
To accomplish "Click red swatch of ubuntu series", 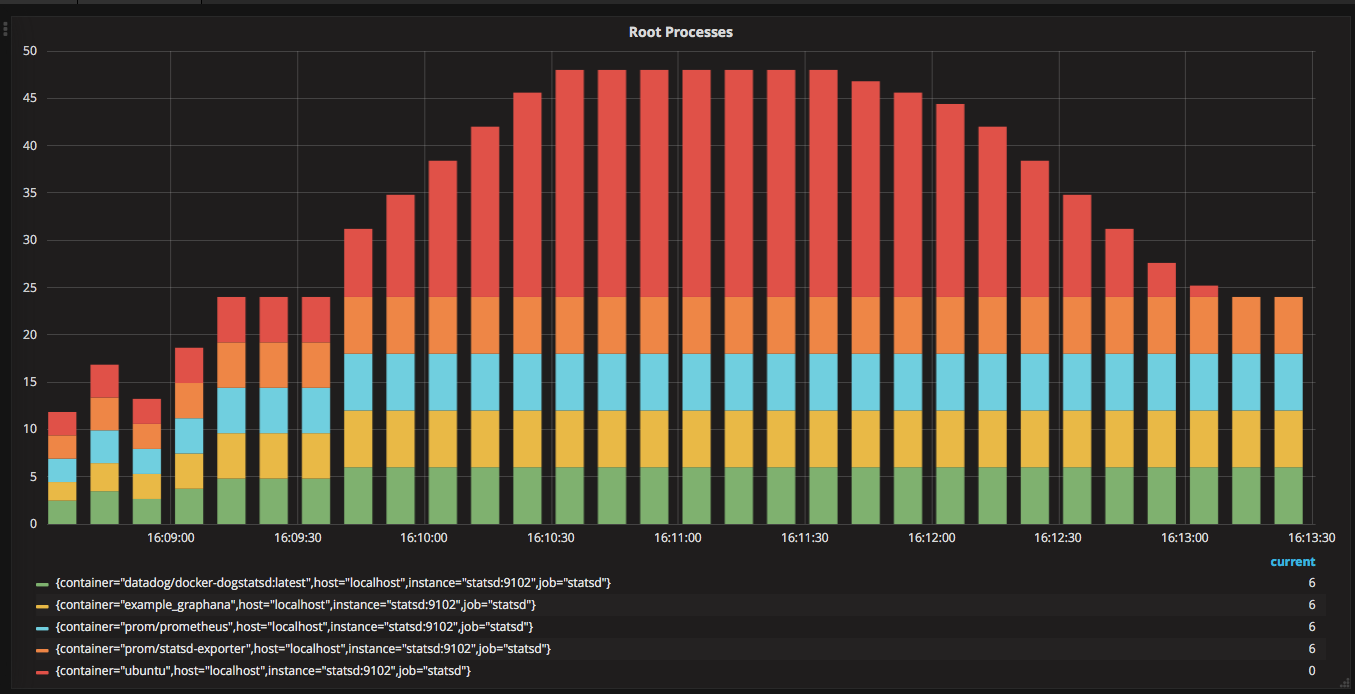I will click(x=42, y=672).
